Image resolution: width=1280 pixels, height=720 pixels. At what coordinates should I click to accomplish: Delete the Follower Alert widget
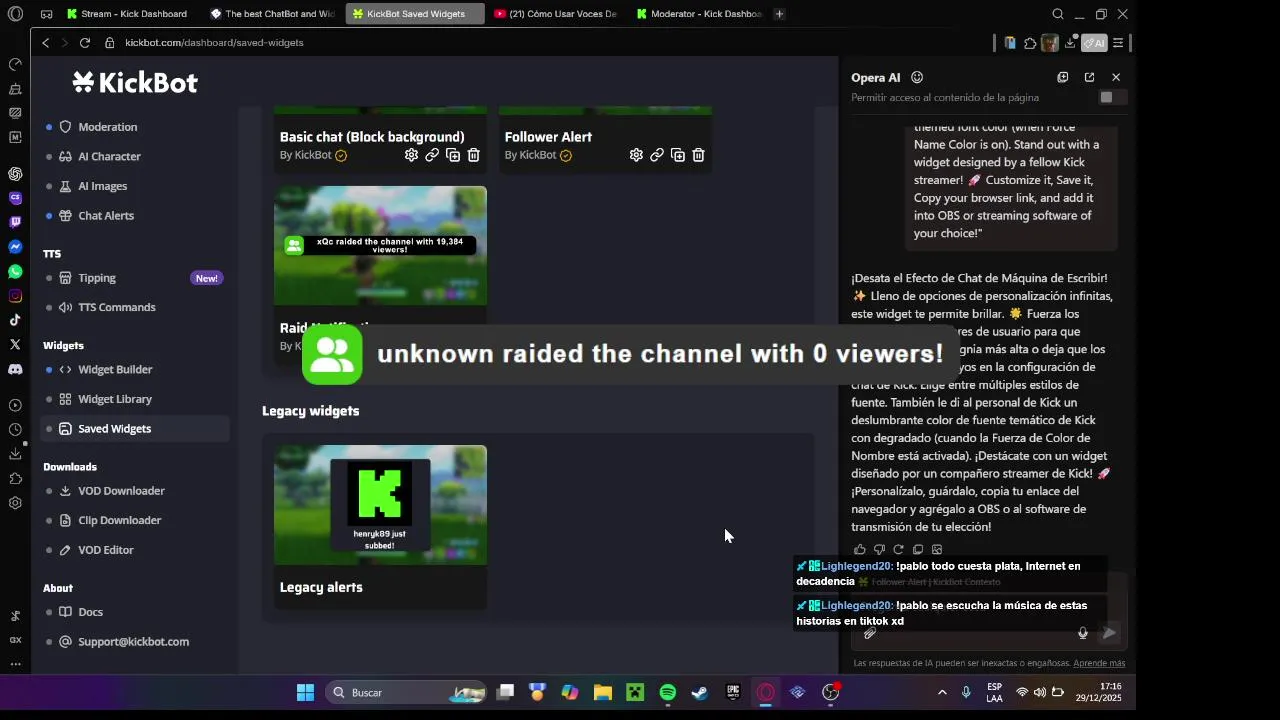699,155
